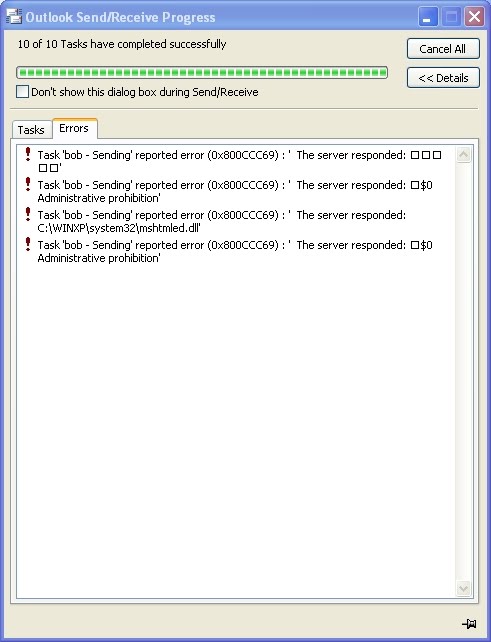Viewport: 491px width, 642px height.
Task: Click the green send/receive progress bar
Action: [202, 73]
